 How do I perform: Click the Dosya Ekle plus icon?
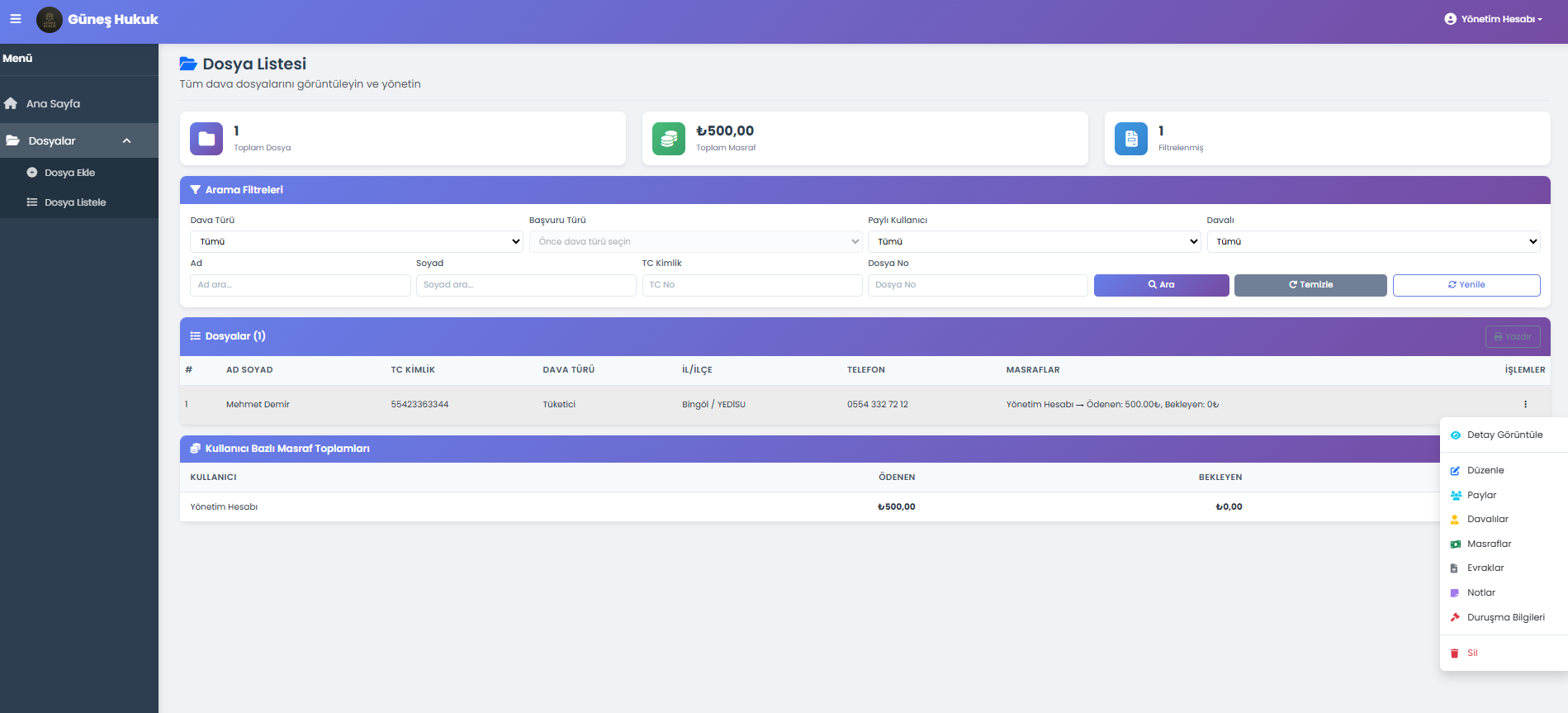[x=32, y=173]
